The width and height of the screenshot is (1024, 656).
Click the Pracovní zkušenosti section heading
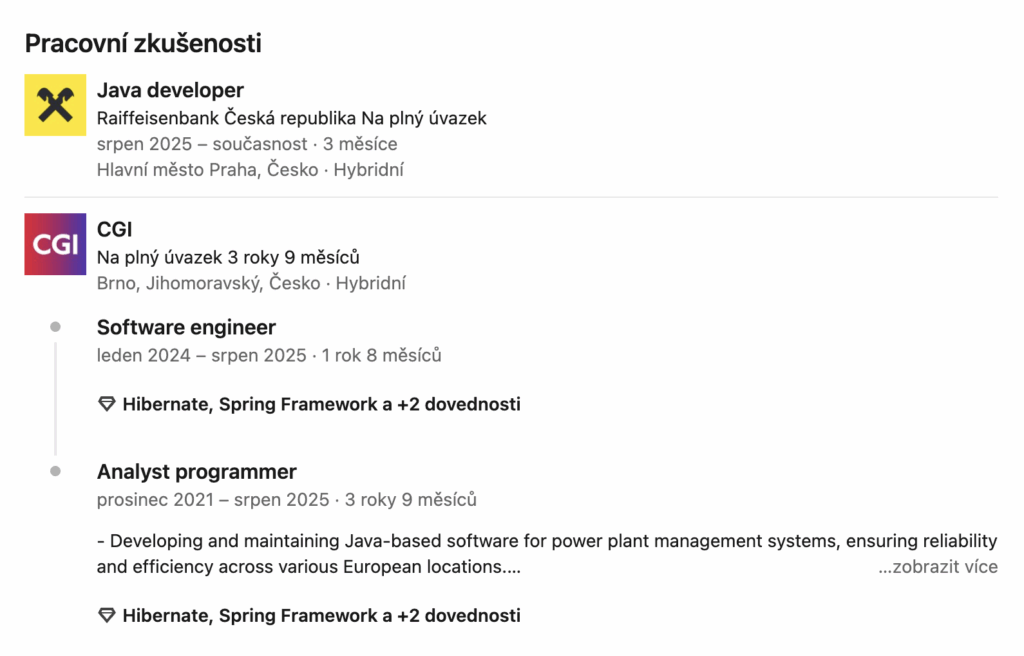pos(143,43)
